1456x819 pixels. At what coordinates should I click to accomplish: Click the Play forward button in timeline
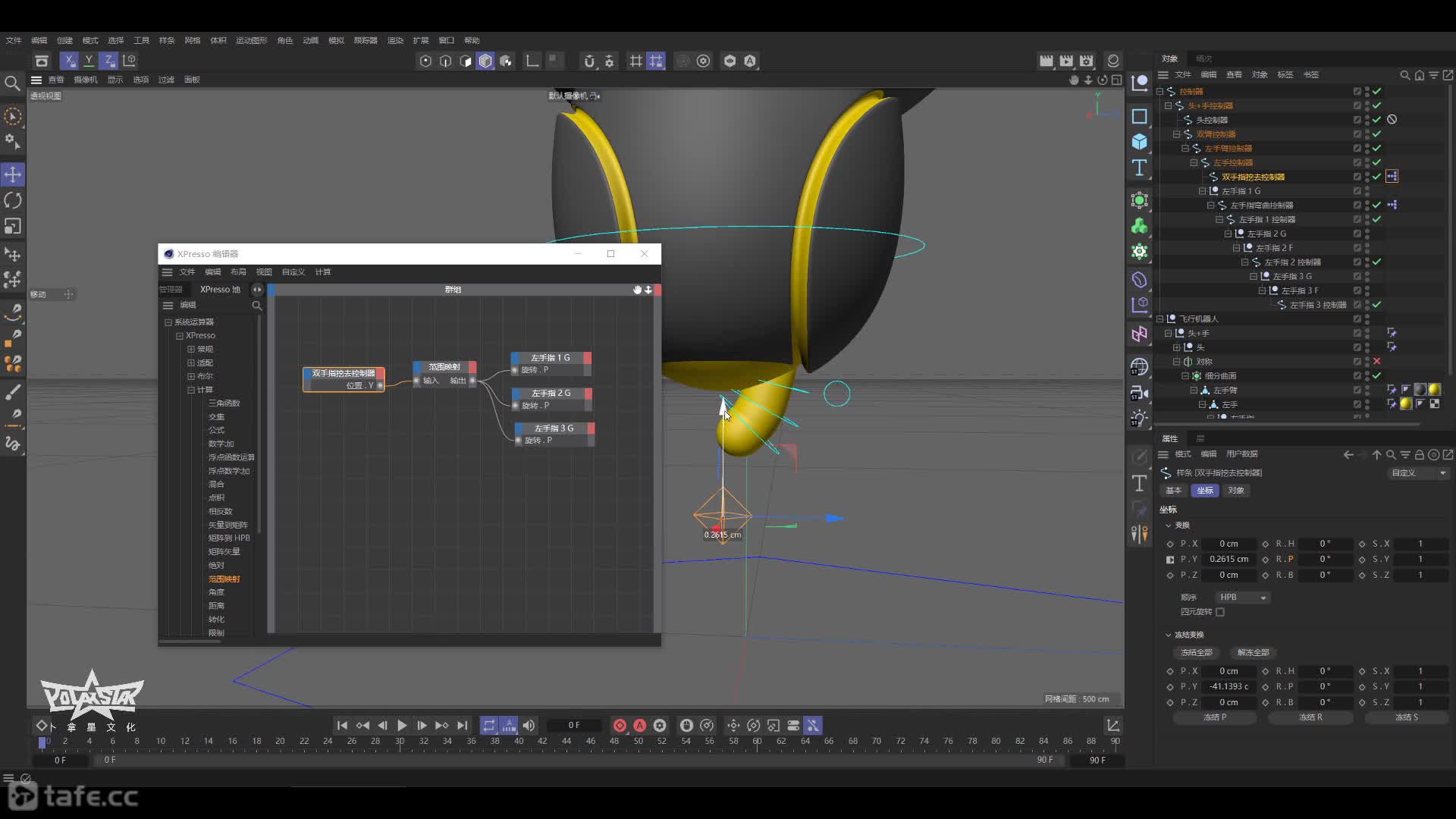(402, 726)
